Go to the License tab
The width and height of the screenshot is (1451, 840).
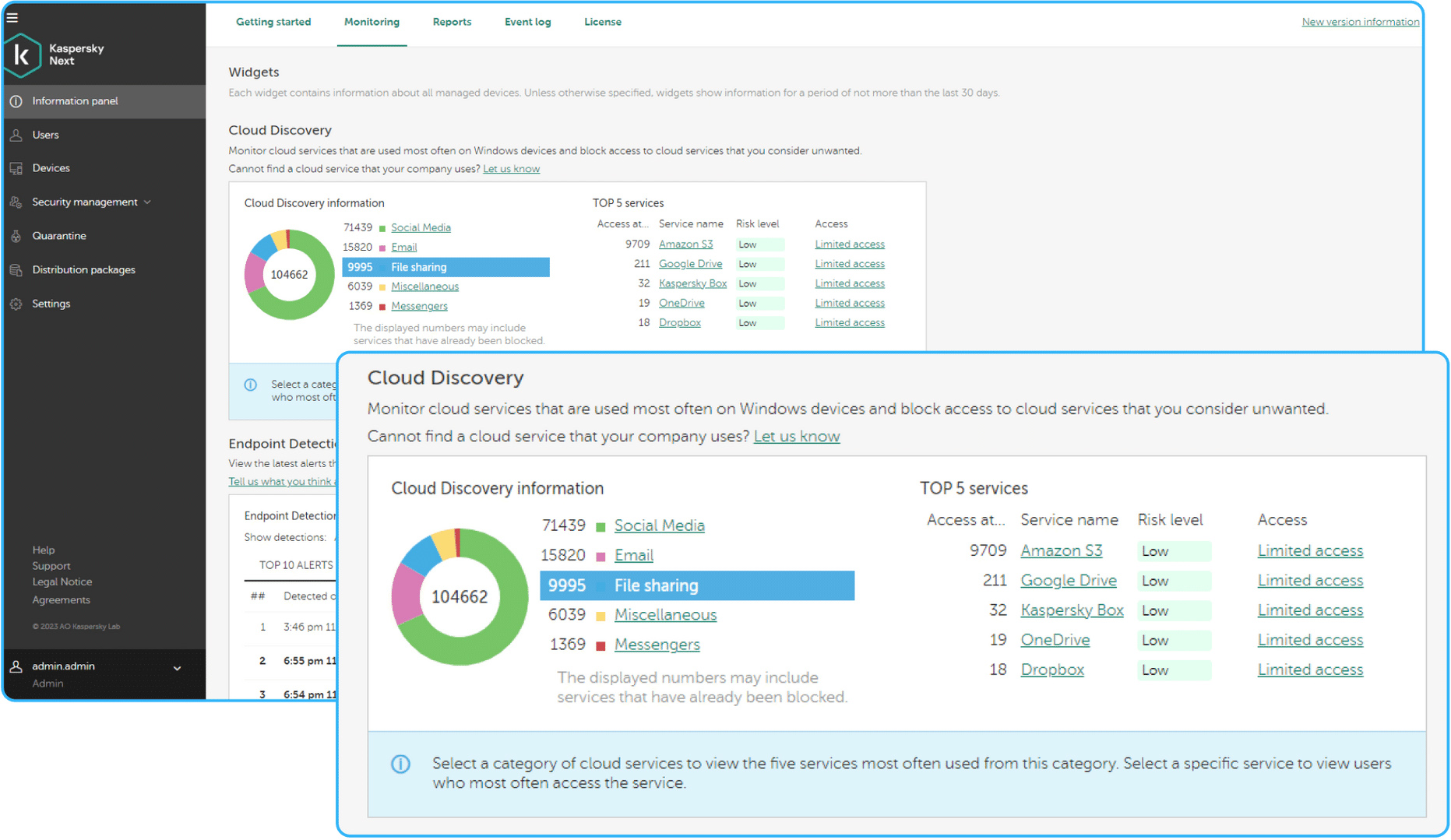point(602,22)
